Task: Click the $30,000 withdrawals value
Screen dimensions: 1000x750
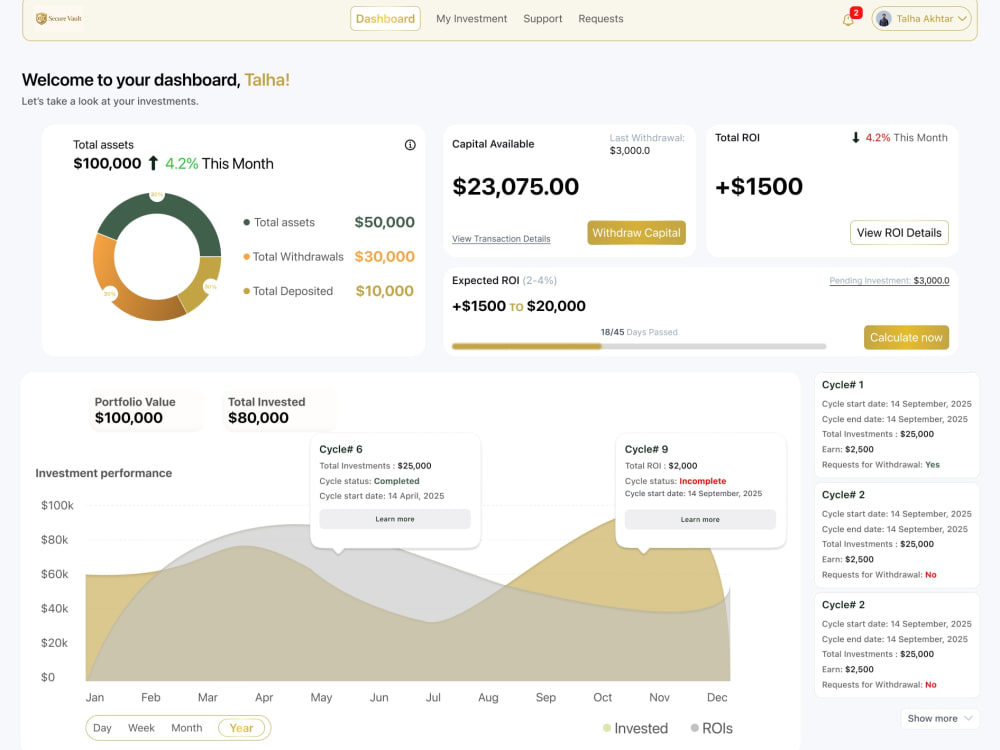Action: [385, 256]
